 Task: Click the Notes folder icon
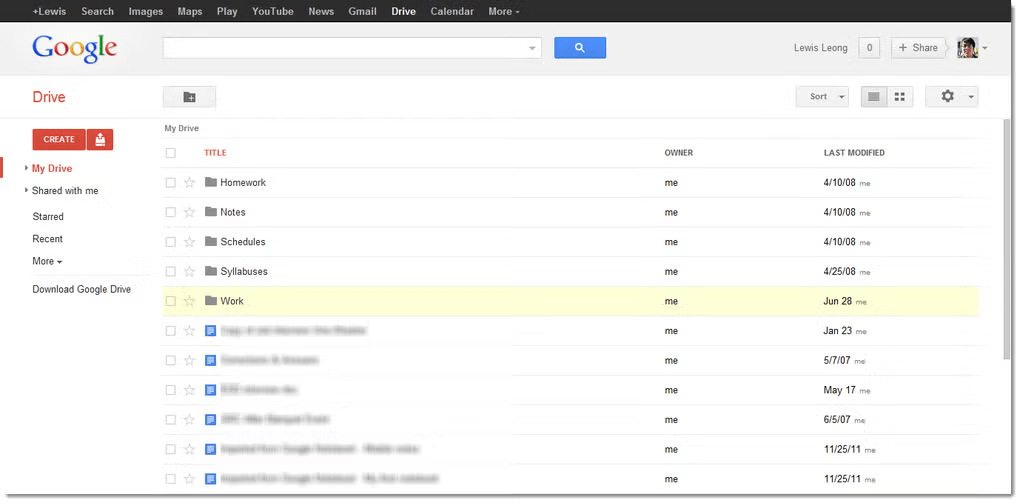(210, 212)
